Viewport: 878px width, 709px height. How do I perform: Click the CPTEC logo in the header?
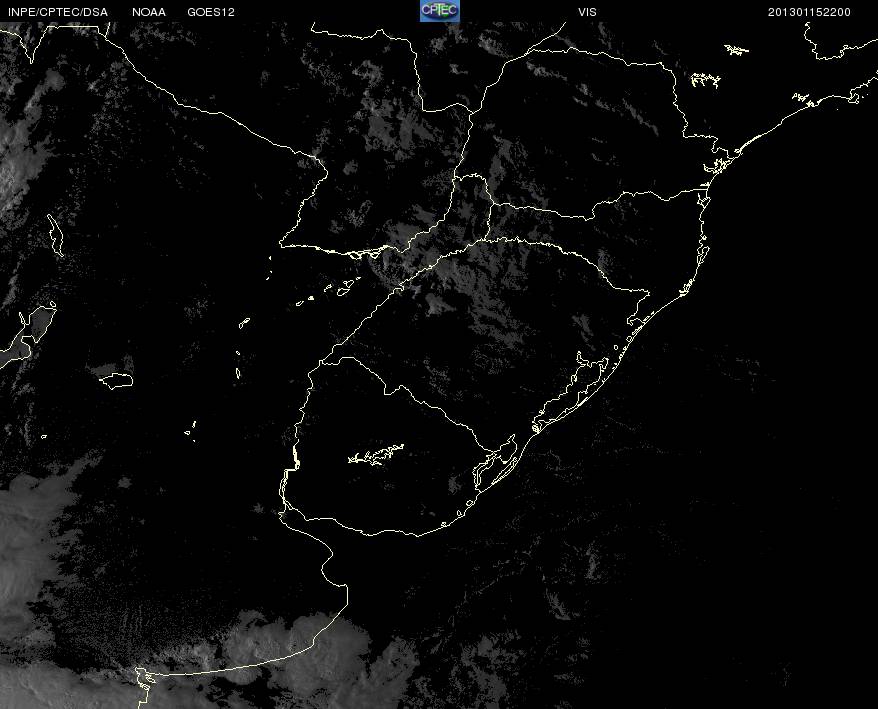[440, 11]
